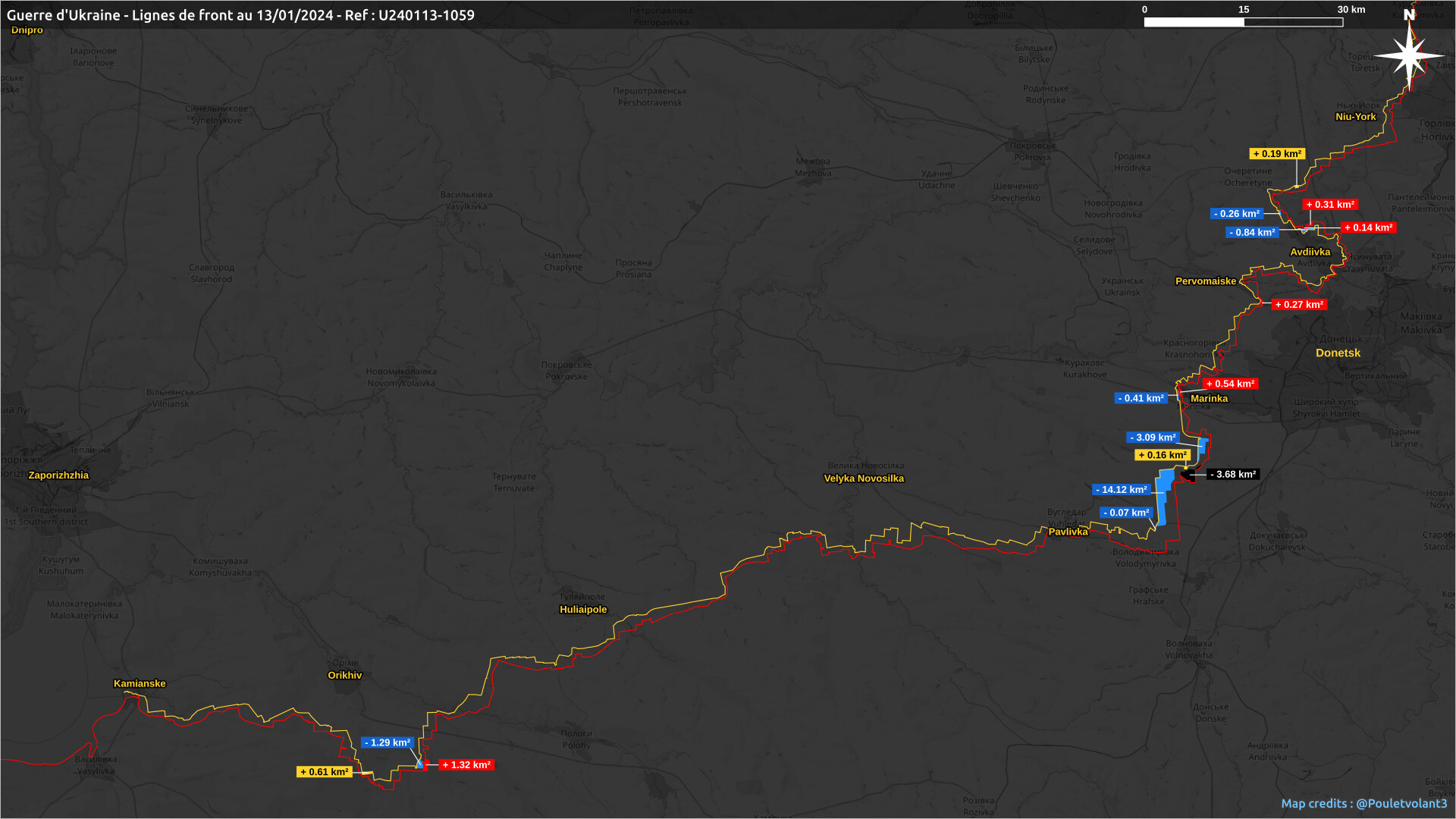This screenshot has height=819, width=1456.
Task: Click the '- 1.29 km²' blue label
Action: 387,743
